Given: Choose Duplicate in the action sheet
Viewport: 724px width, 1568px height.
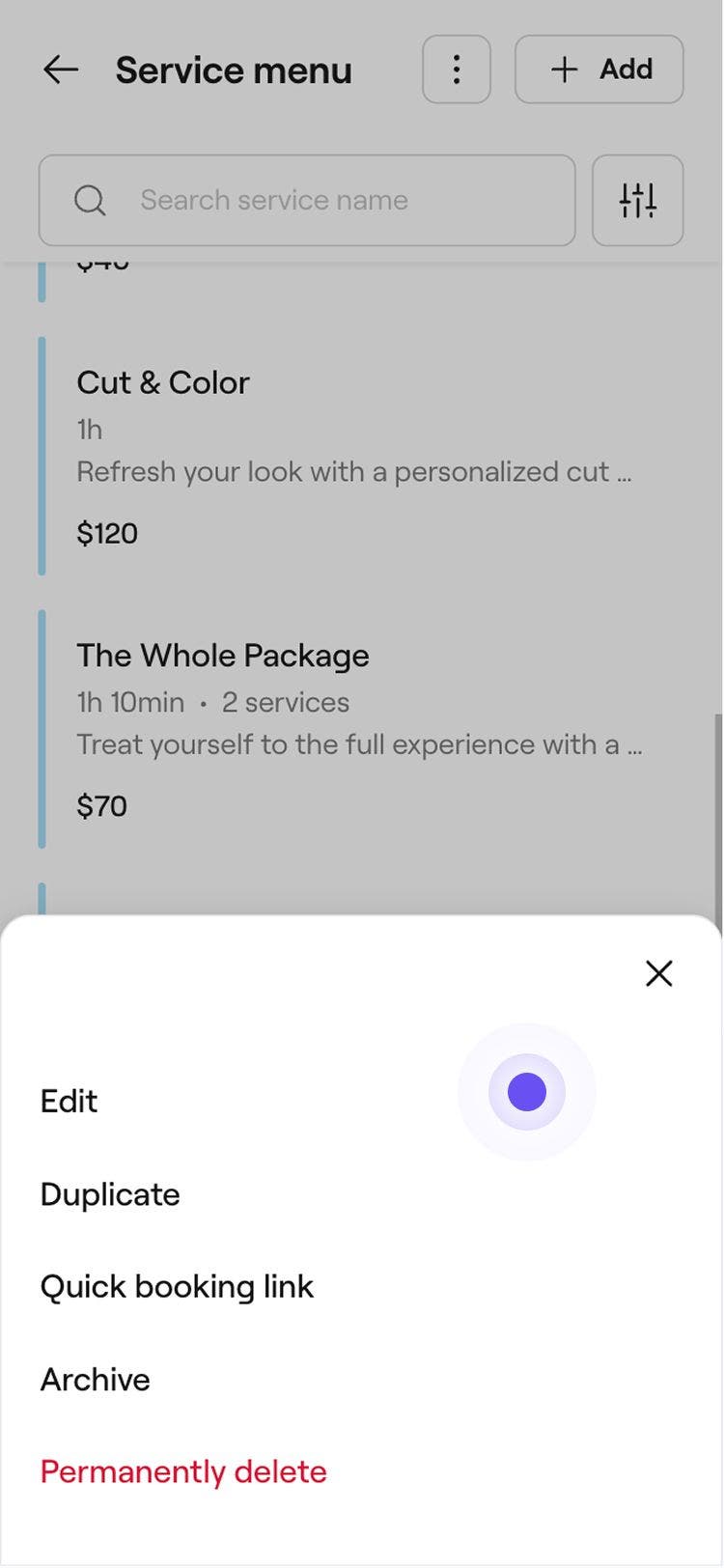Looking at the screenshot, I should point(110,1194).
